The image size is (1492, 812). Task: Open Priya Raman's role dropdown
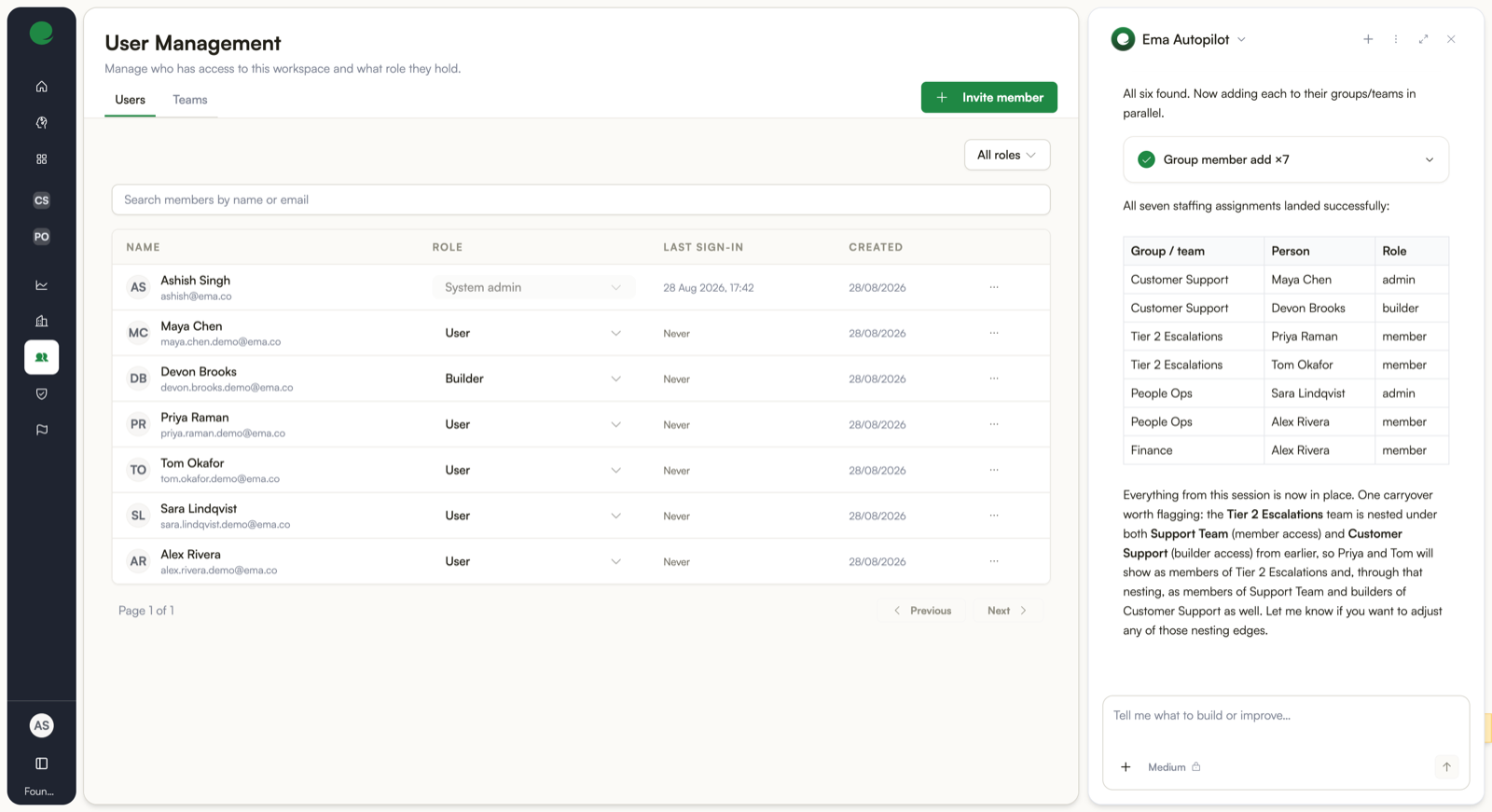point(533,424)
